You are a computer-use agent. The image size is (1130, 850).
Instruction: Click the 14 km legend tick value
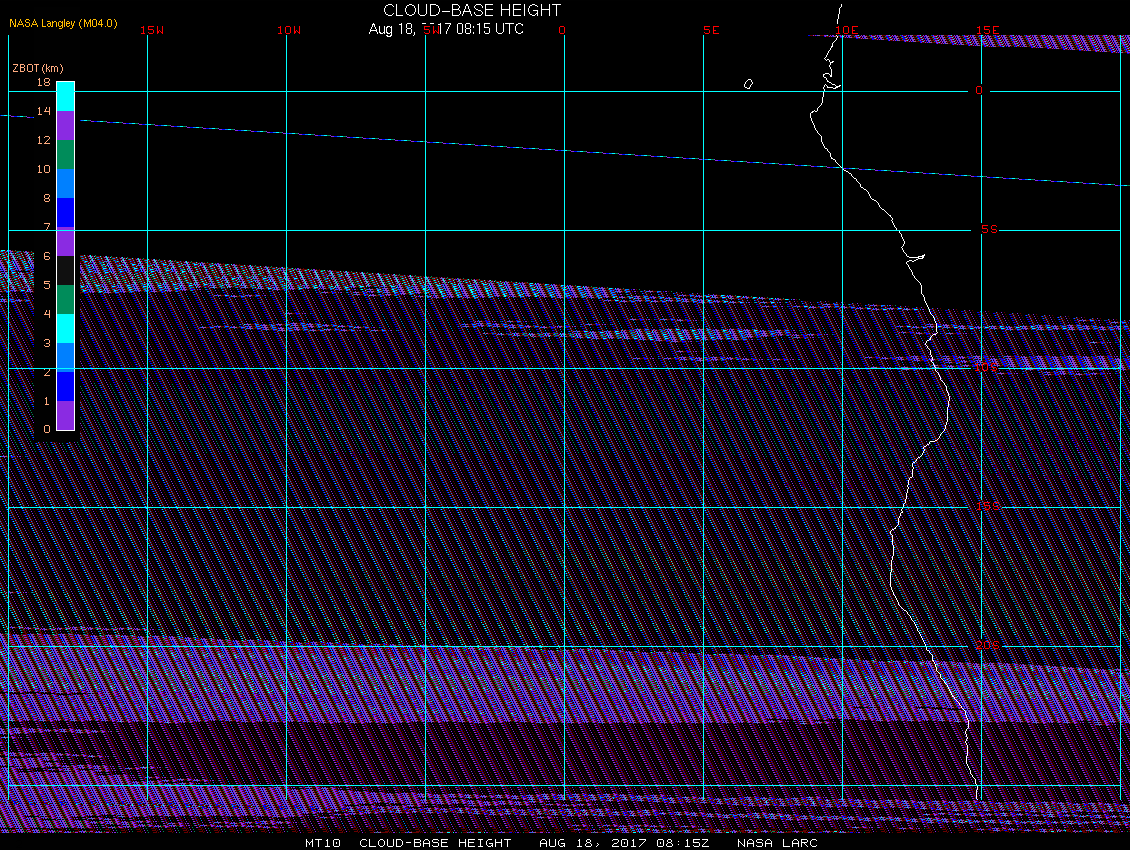pyautogui.click(x=44, y=111)
